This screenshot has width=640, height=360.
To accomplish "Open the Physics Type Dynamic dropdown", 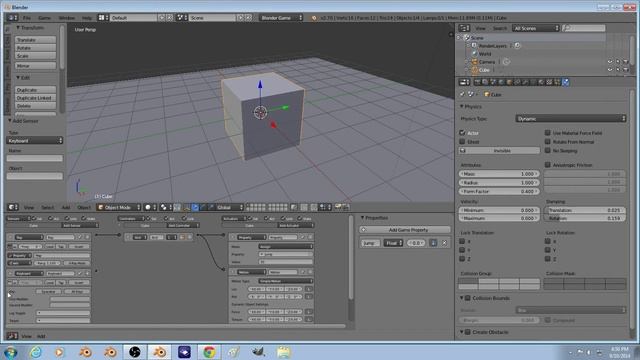I will tap(571, 118).
